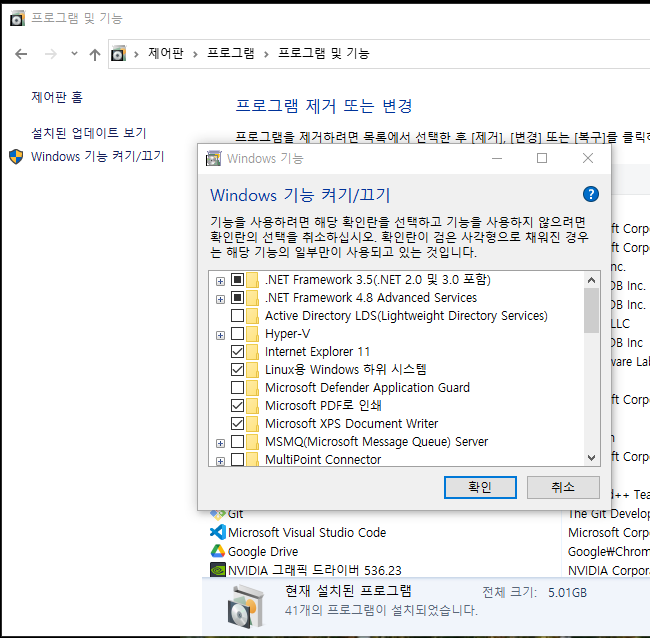Confirm with the 확인 button
The height and width of the screenshot is (638, 650).
click(480, 487)
